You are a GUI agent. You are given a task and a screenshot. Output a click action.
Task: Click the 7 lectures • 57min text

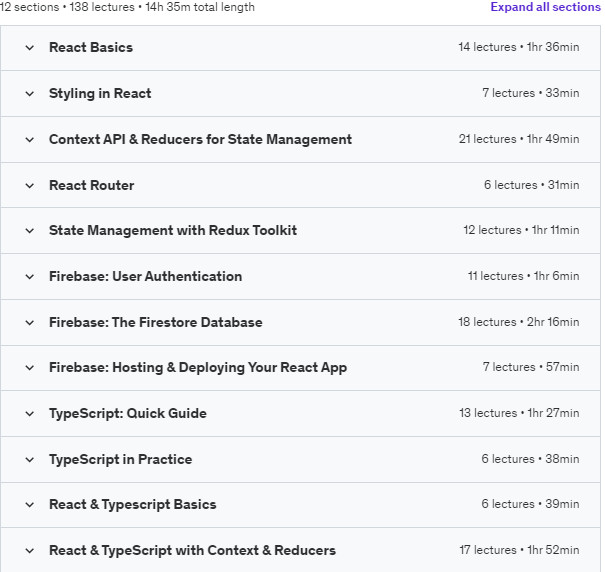click(531, 367)
